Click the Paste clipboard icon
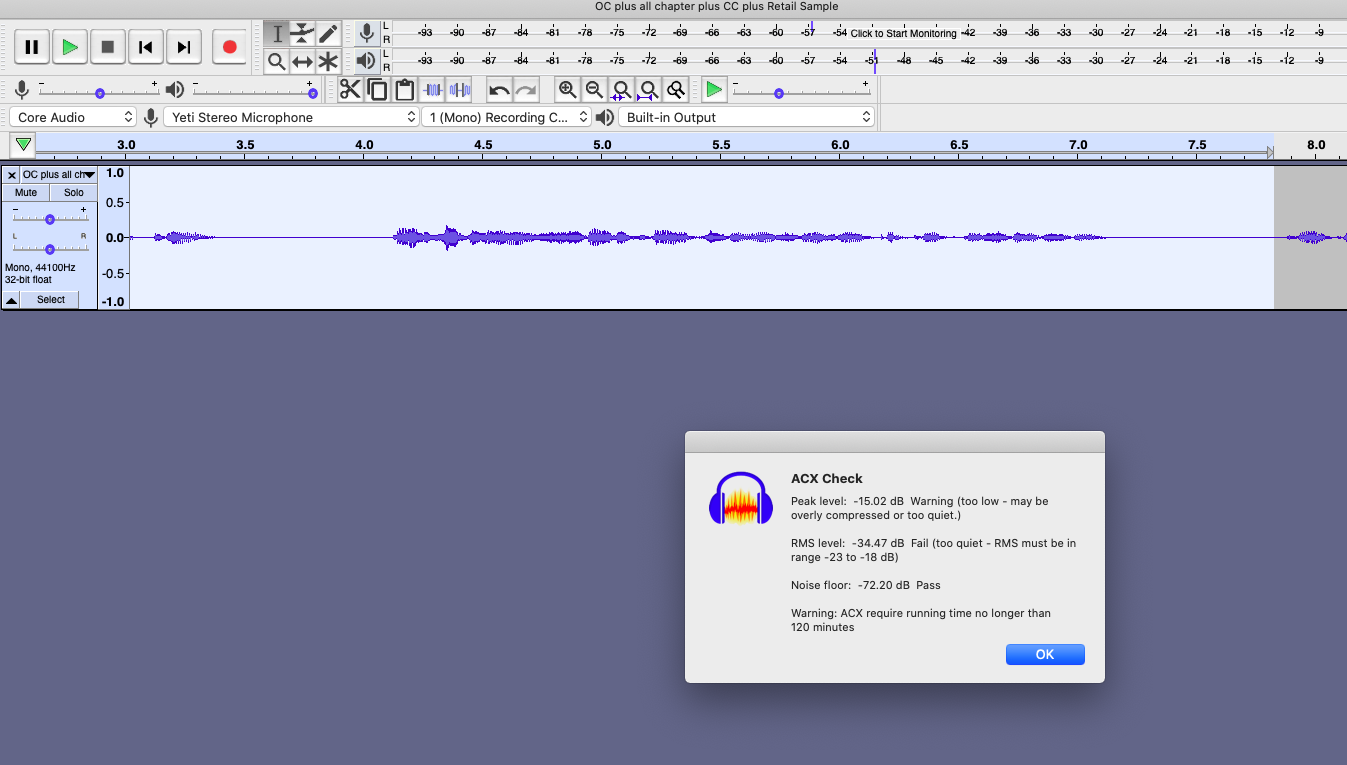Screen dimensions: 1347x765 (x=404, y=90)
